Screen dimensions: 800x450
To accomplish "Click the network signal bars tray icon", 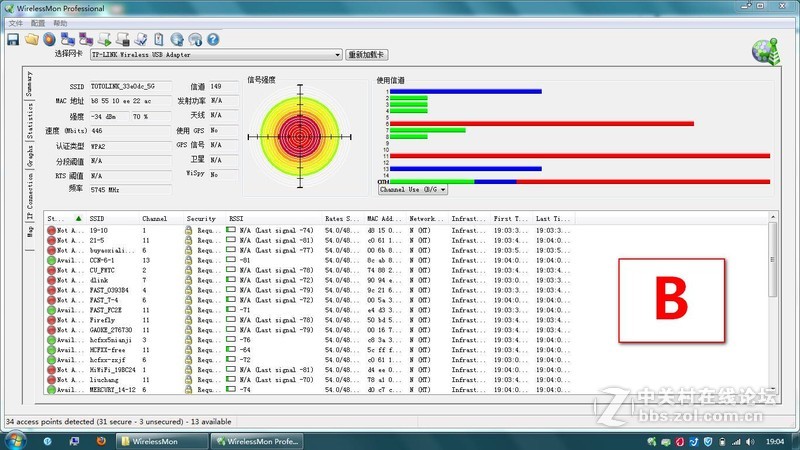I will pyautogui.click(x=736, y=441).
